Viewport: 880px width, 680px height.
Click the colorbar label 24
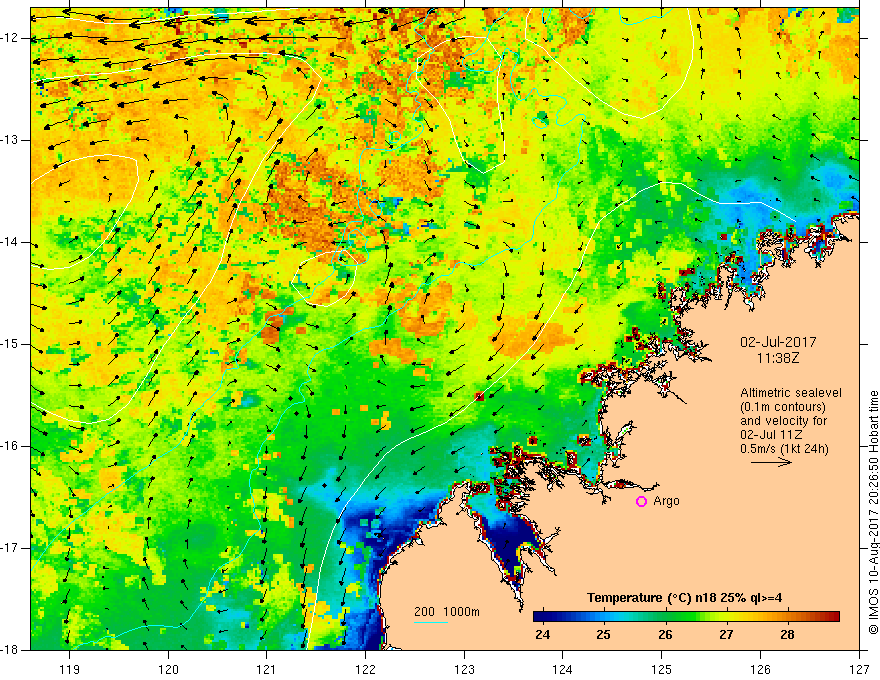click(x=542, y=635)
